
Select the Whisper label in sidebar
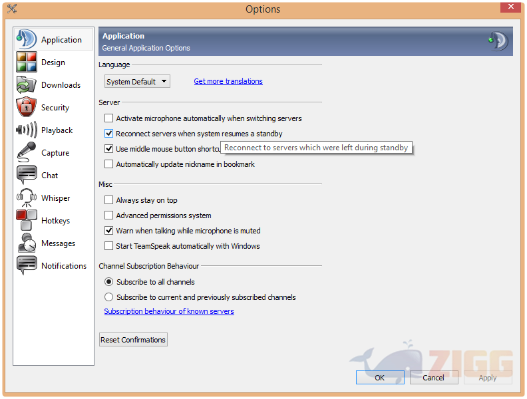pyautogui.click(x=55, y=198)
